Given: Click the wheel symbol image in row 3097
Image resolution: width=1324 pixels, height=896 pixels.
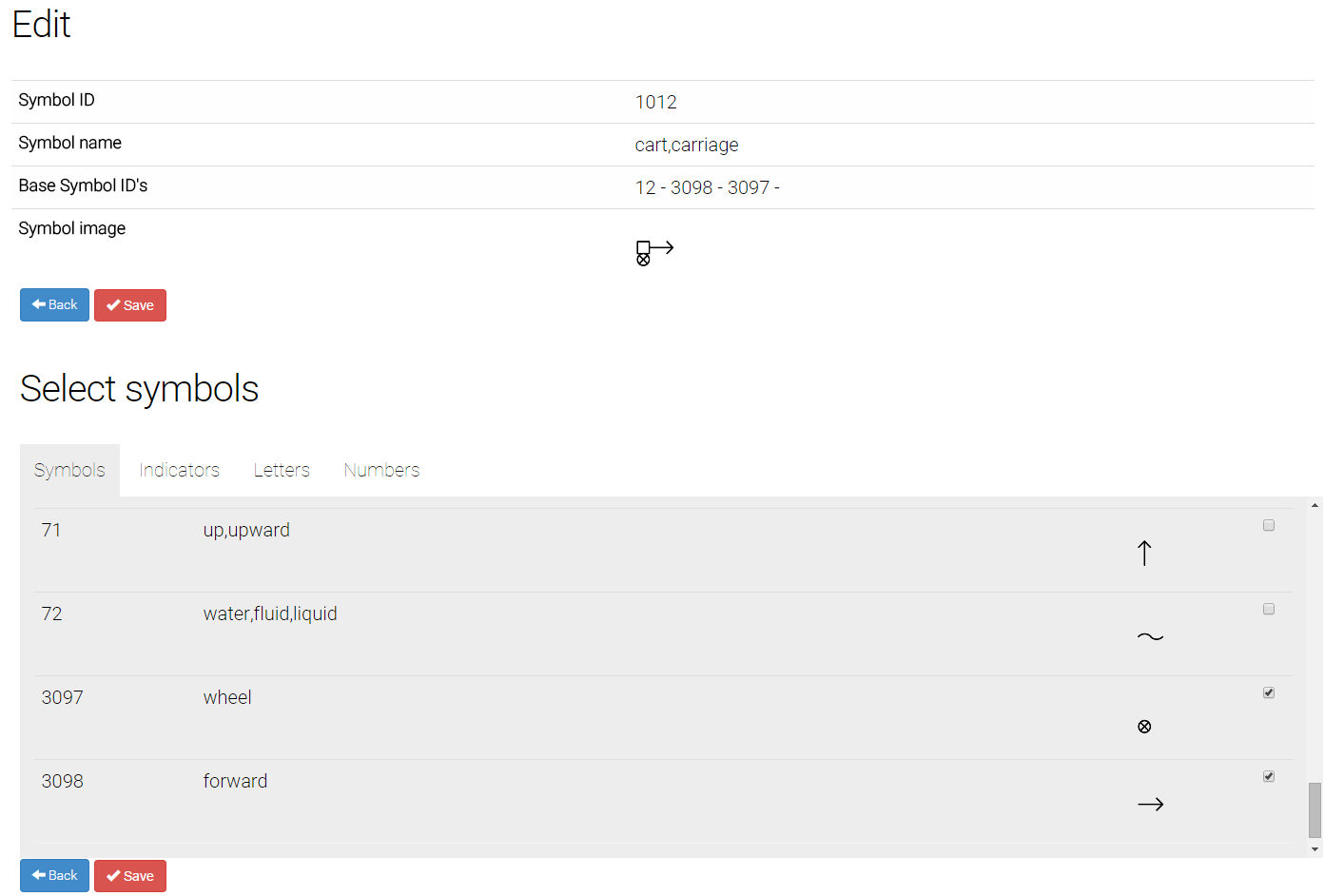Looking at the screenshot, I should pos(1144,727).
